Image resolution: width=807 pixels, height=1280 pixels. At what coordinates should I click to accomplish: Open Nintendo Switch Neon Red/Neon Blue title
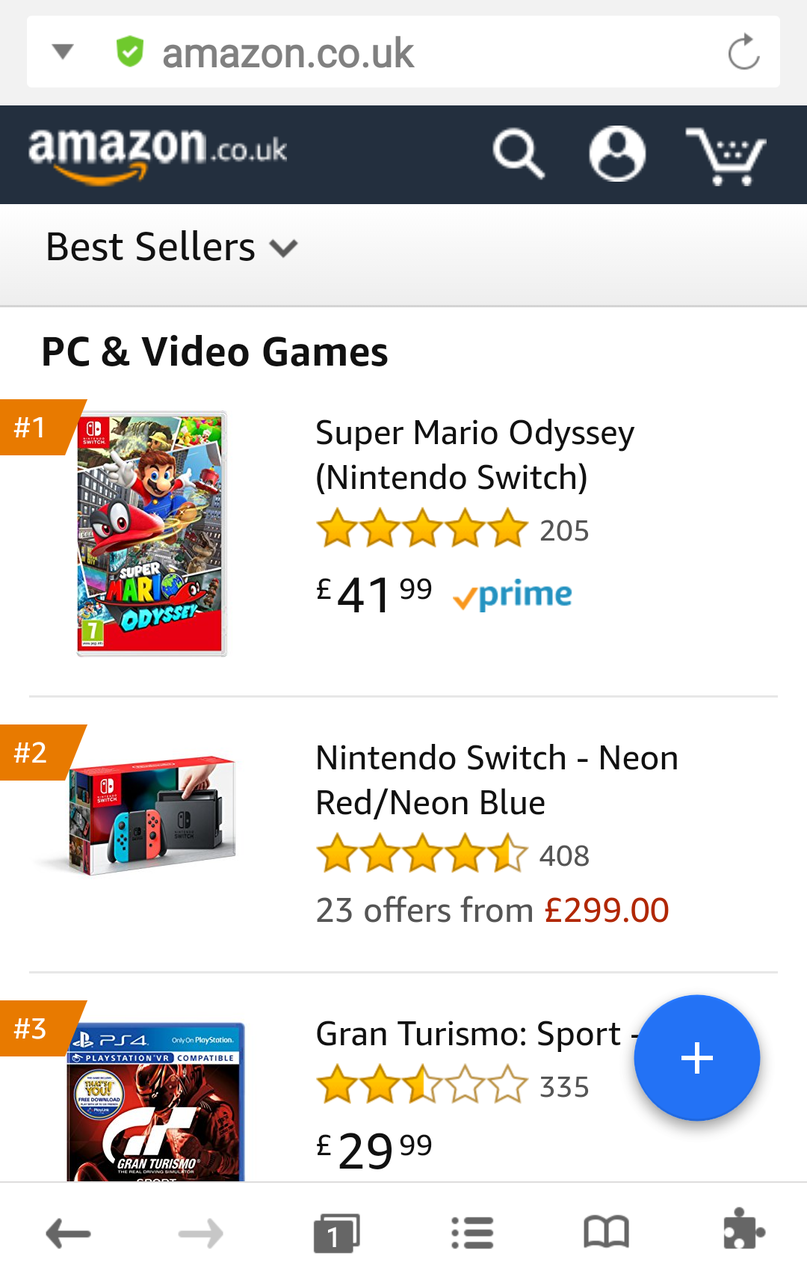tap(497, 780)
